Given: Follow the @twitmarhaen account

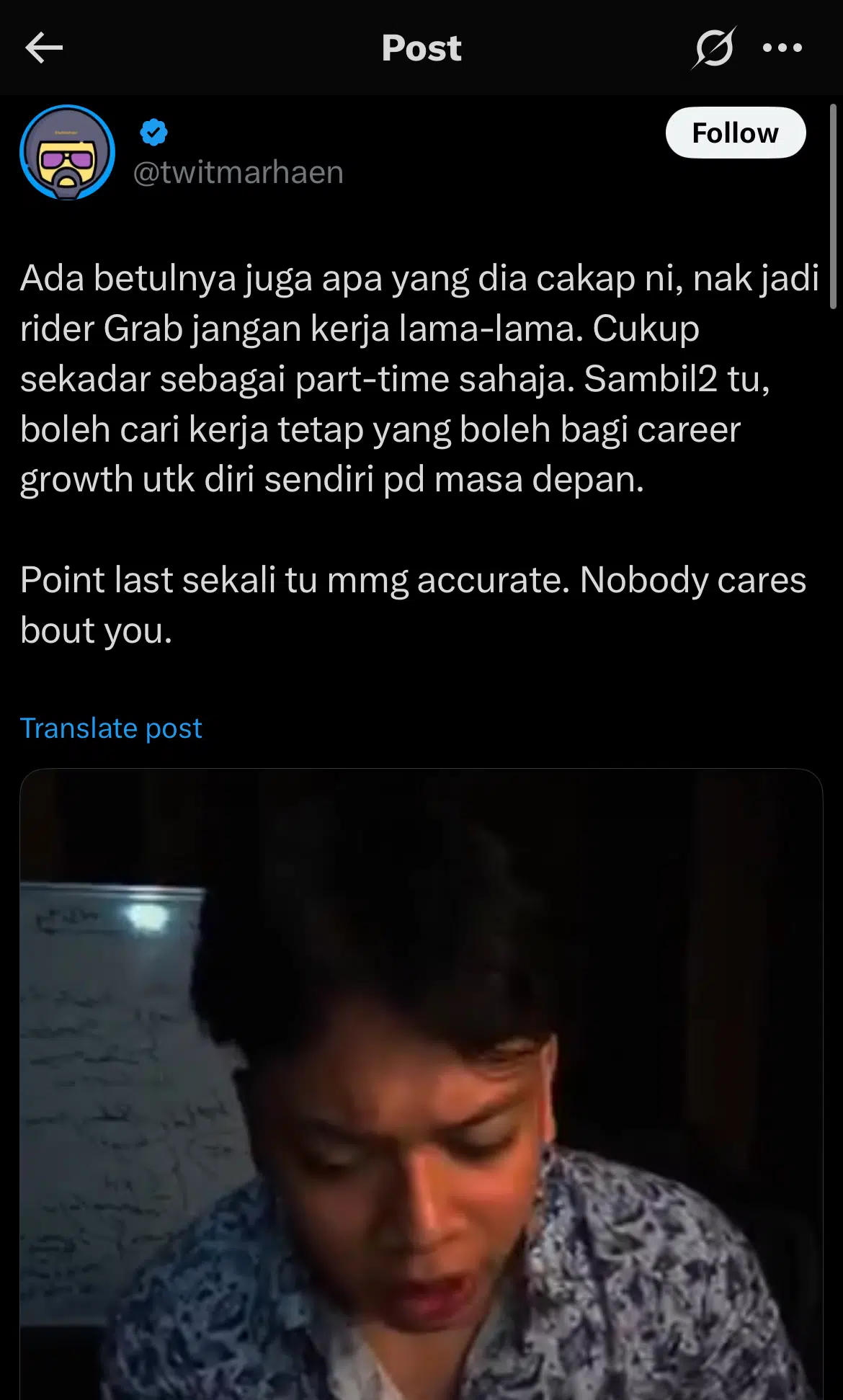Looking at the screenshot, I should [x=736, y=133].
